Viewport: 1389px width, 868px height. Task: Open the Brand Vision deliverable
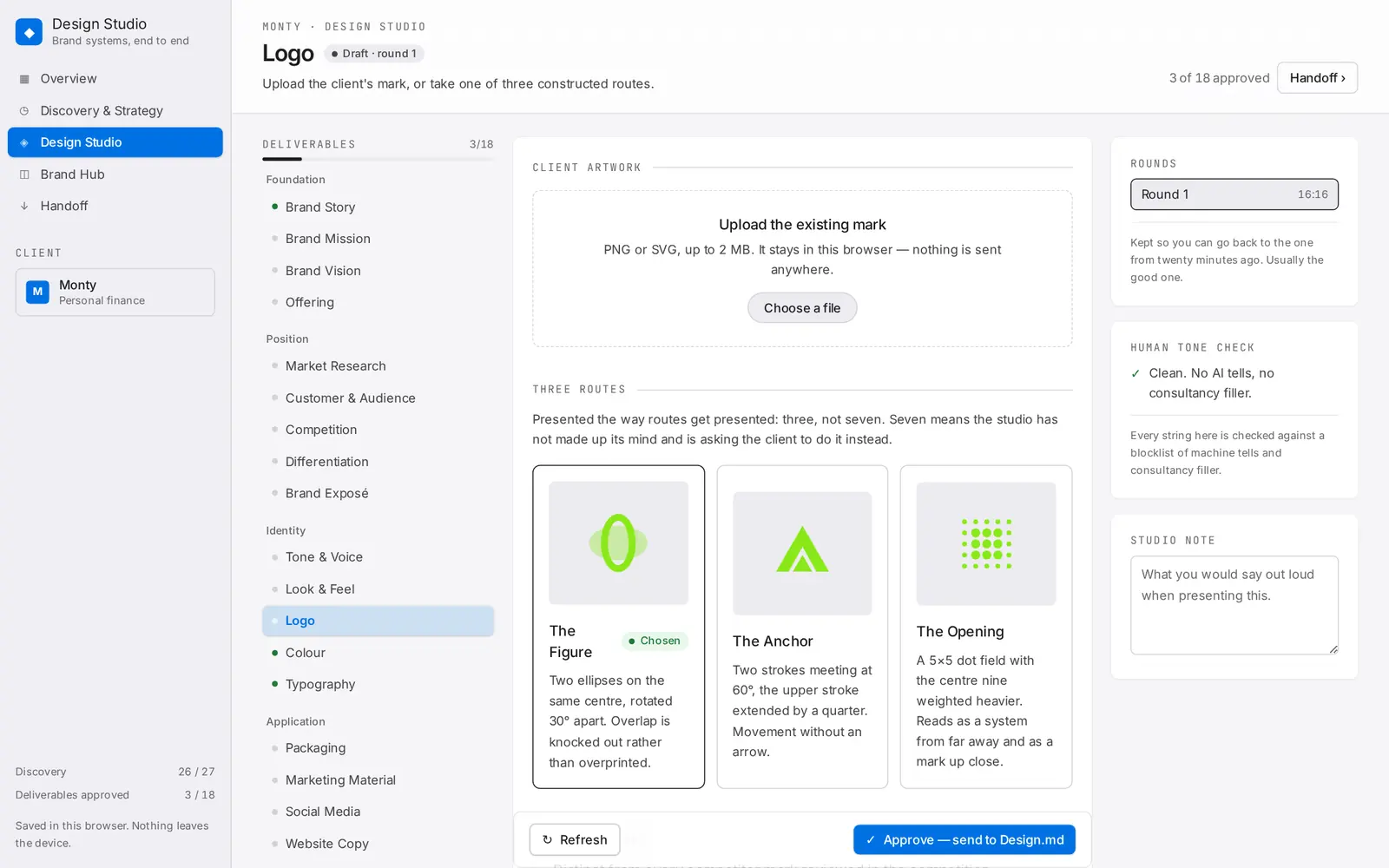point(379,271)
